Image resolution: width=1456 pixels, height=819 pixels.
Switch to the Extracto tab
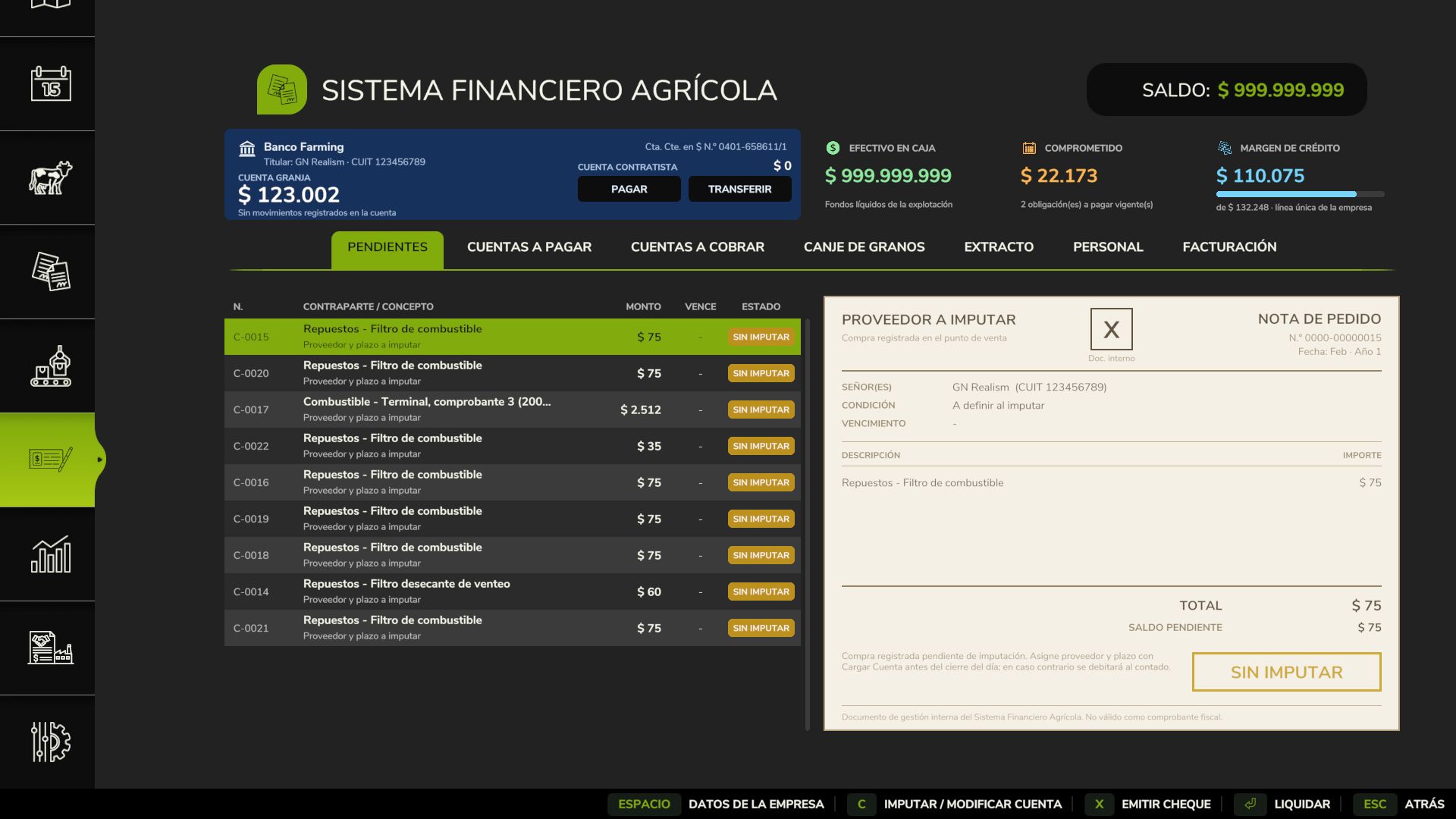(x=999, y=247)
